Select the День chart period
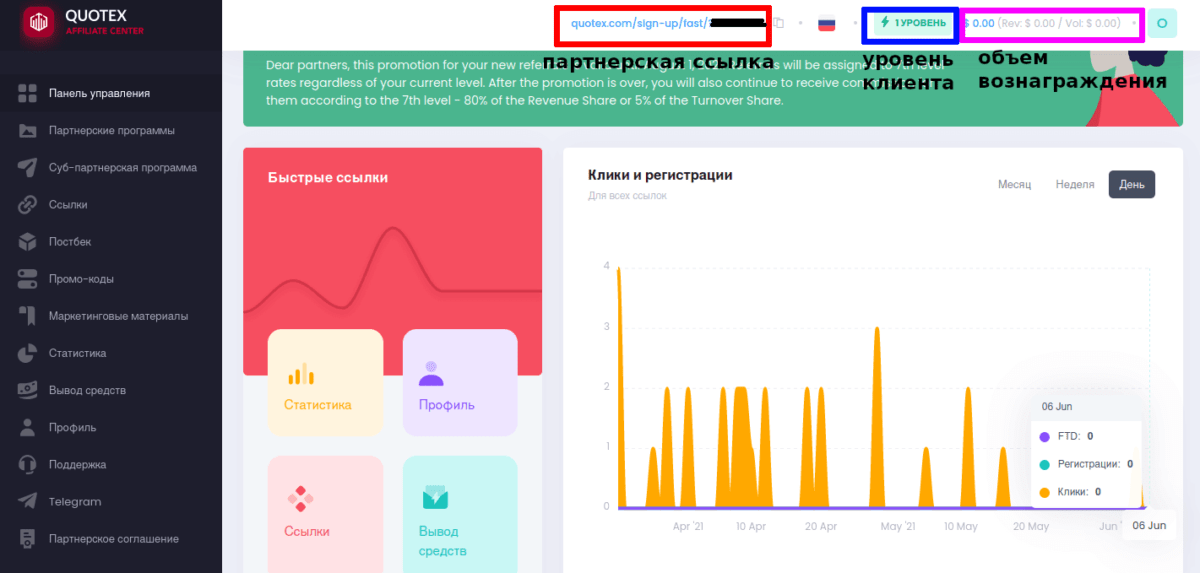Screen dimensions: 1200x573 pyautogui.click(x=1132, y=185)
